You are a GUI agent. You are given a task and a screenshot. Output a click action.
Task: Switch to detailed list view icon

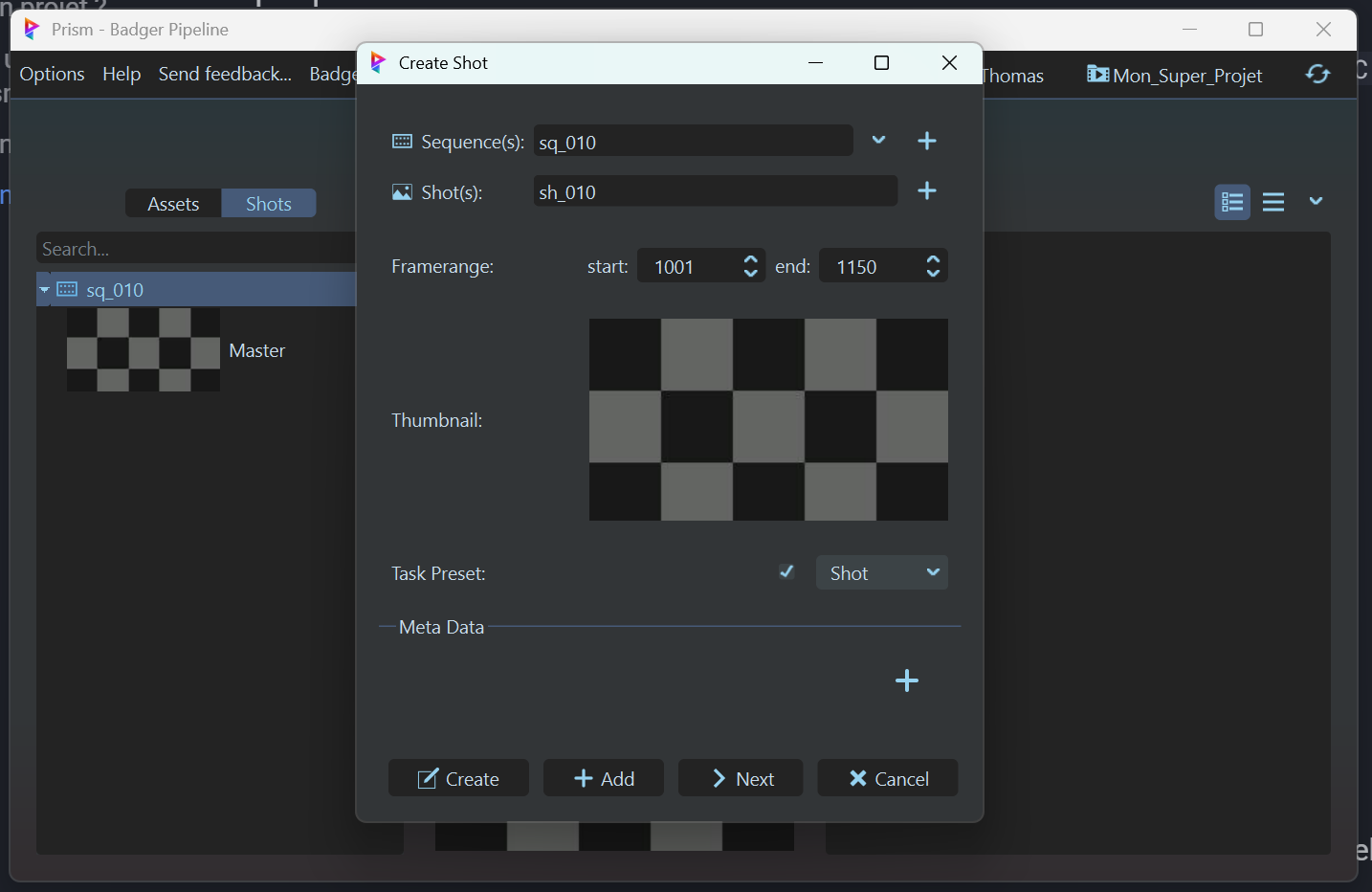pos(1231,202)
